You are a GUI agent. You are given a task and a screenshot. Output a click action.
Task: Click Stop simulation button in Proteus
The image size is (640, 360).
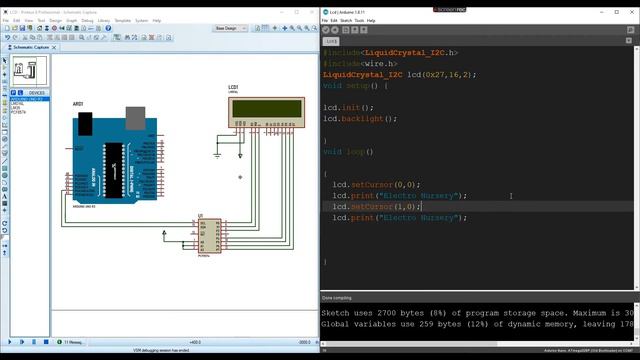click(46, 342)
